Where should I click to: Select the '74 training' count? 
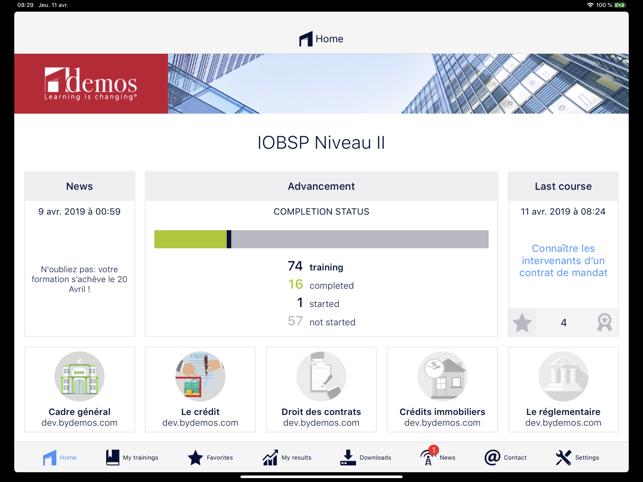point(315,267)
